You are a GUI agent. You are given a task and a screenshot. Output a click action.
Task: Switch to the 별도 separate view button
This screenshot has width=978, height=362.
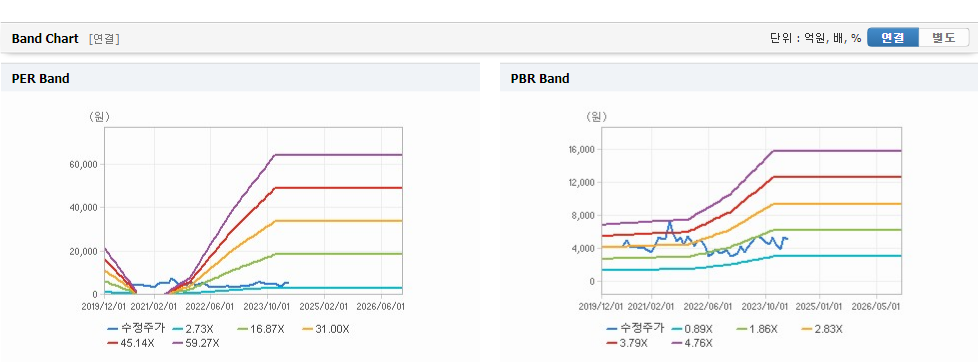click(944, 37)
